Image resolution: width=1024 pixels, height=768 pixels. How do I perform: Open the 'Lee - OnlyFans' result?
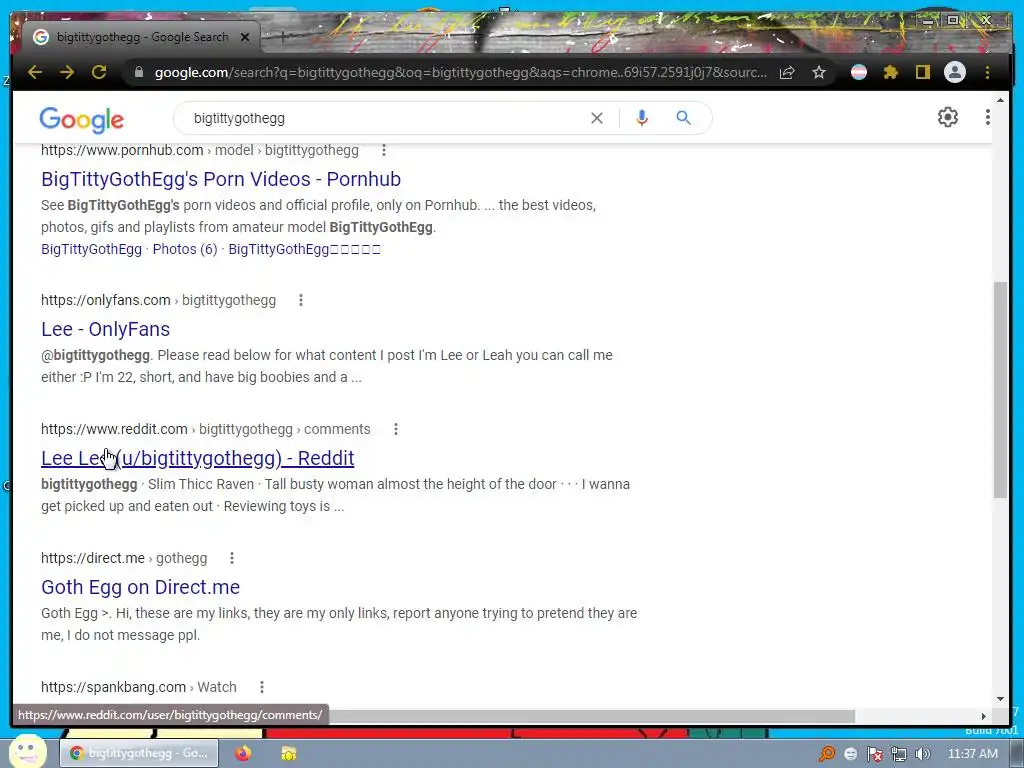(x=105, y=329)
